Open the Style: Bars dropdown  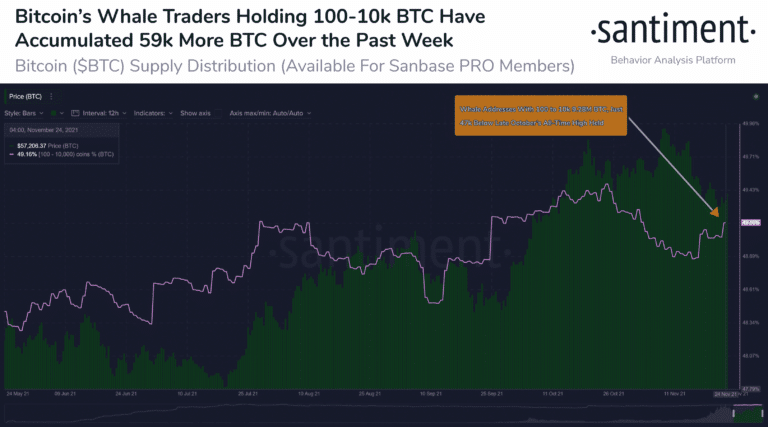click(25, 113)
